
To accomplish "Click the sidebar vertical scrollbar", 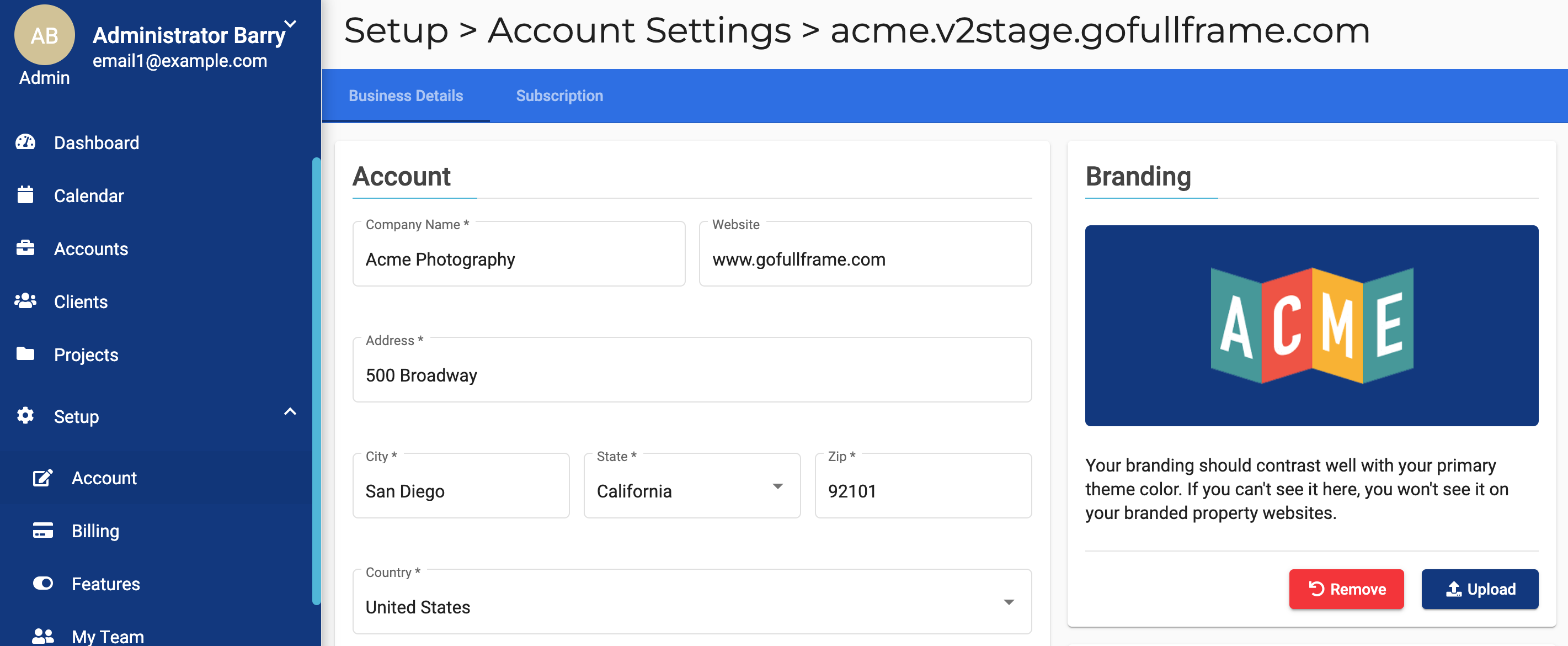I will coord(317,381).
